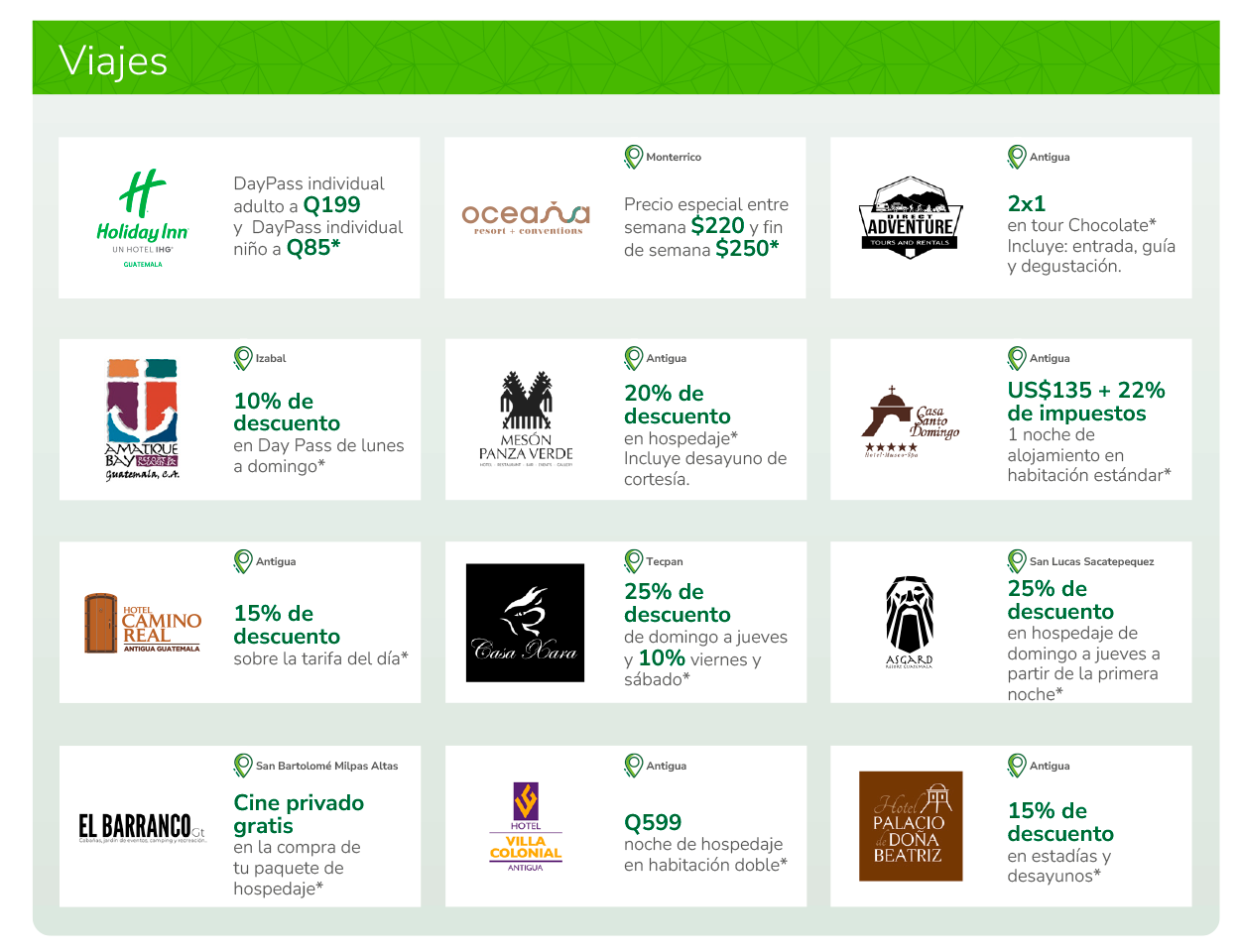Select the "Tecpan" location label
The width and height of the screenshot is (1240, 952).
click(x=665, y=561)
